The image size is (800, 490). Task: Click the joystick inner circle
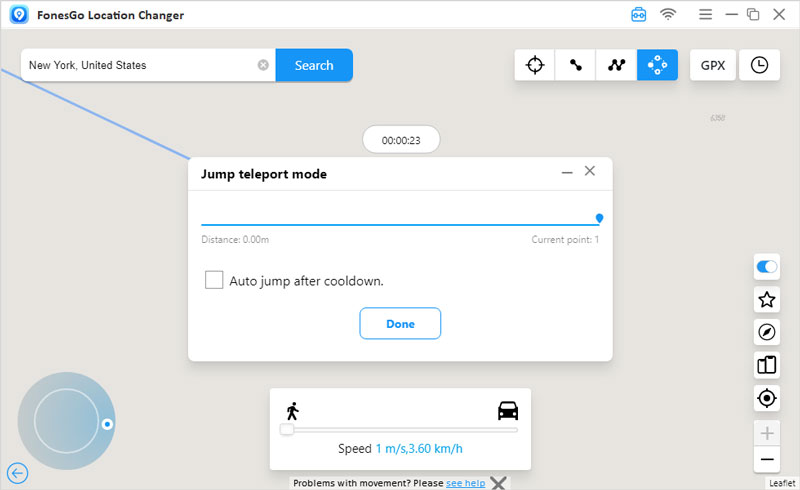(x=66, y=421)
